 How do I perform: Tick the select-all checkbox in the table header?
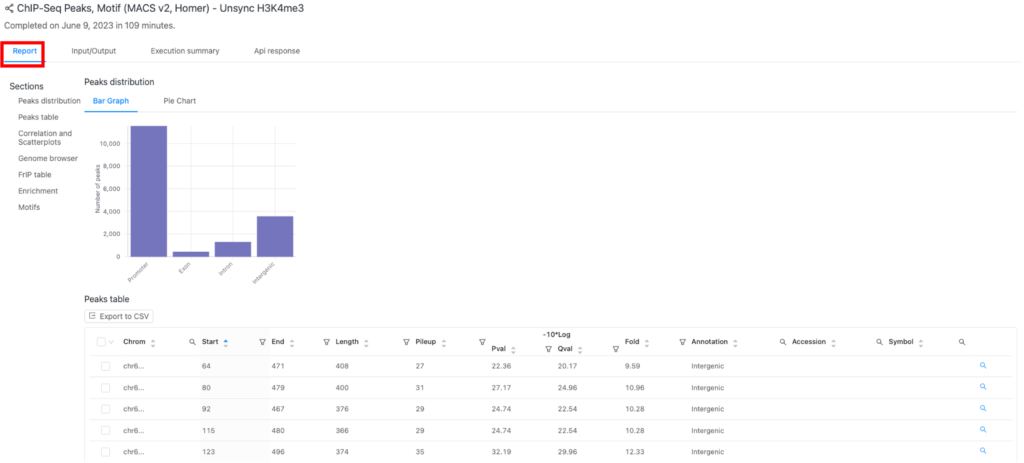101,342
